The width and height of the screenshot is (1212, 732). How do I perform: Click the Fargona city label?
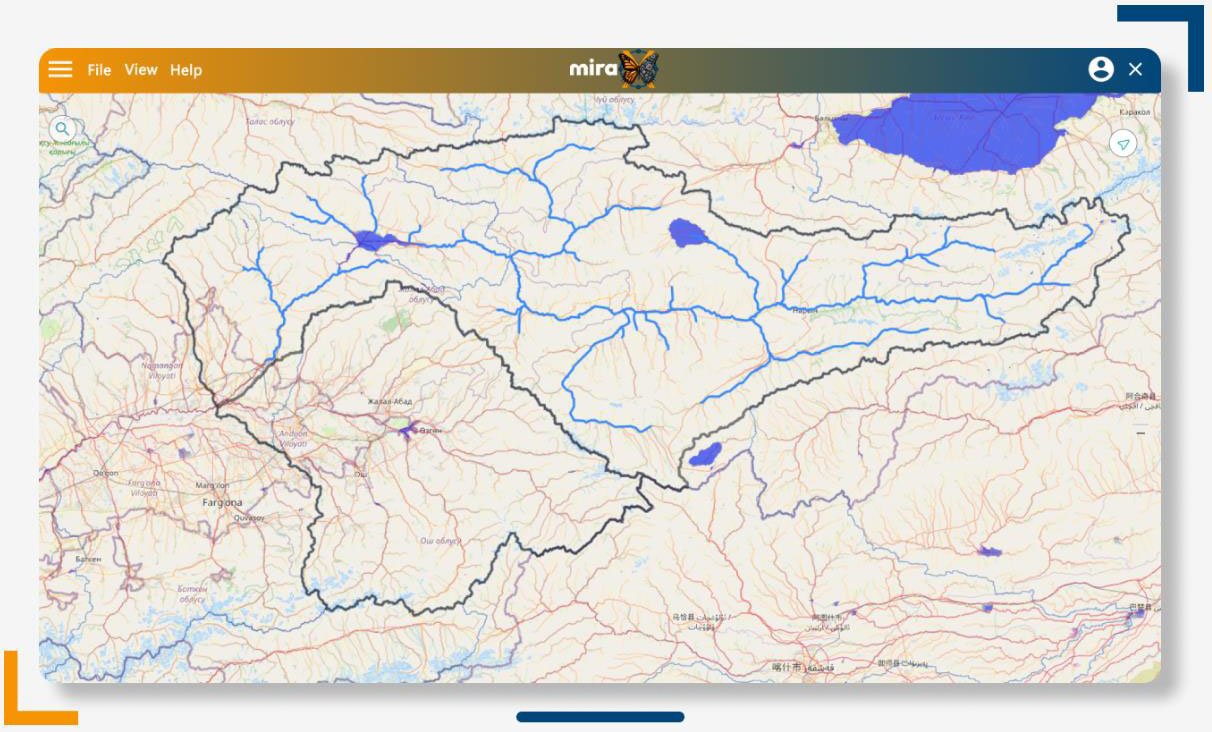coord(223,502)
